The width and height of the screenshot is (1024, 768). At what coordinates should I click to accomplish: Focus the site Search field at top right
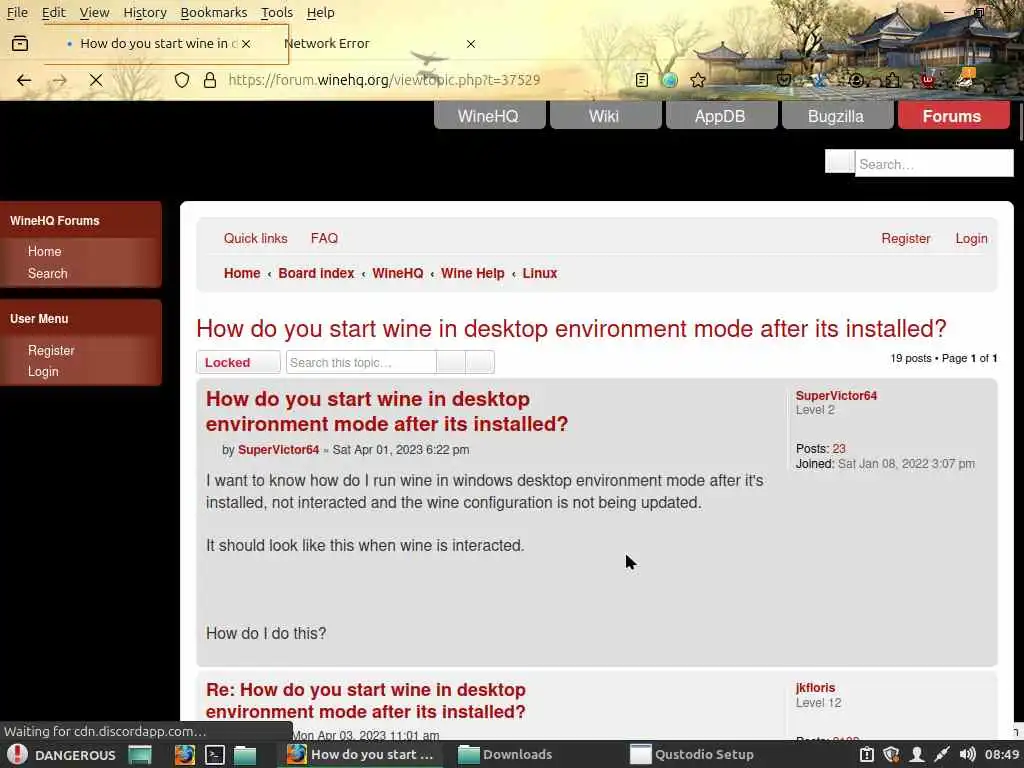(934, 163)
